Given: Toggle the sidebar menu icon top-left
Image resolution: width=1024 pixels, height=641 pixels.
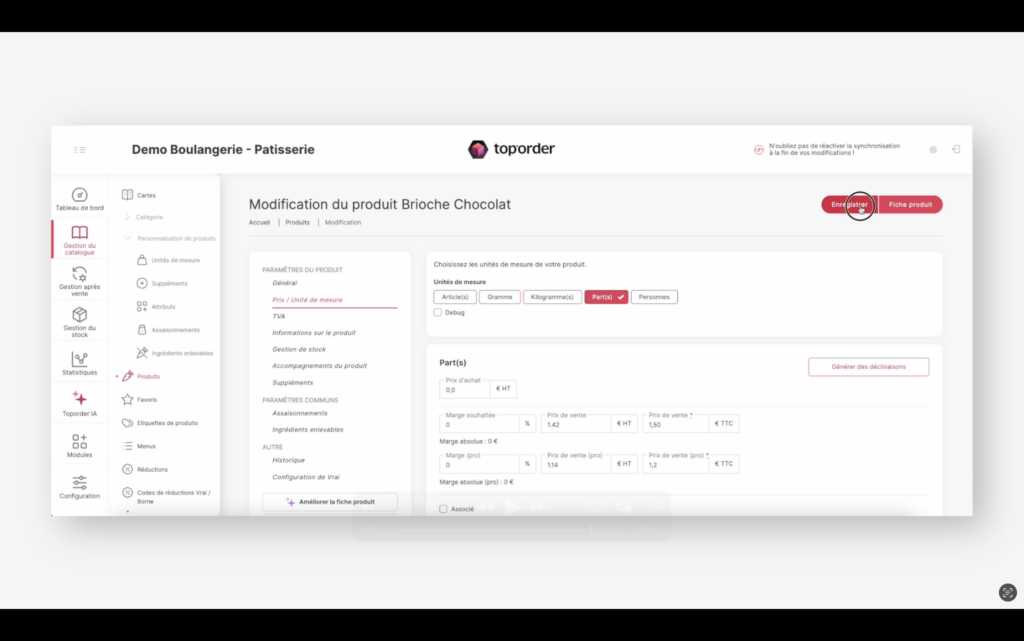Looking at the screenshot, I should point(79,150).
